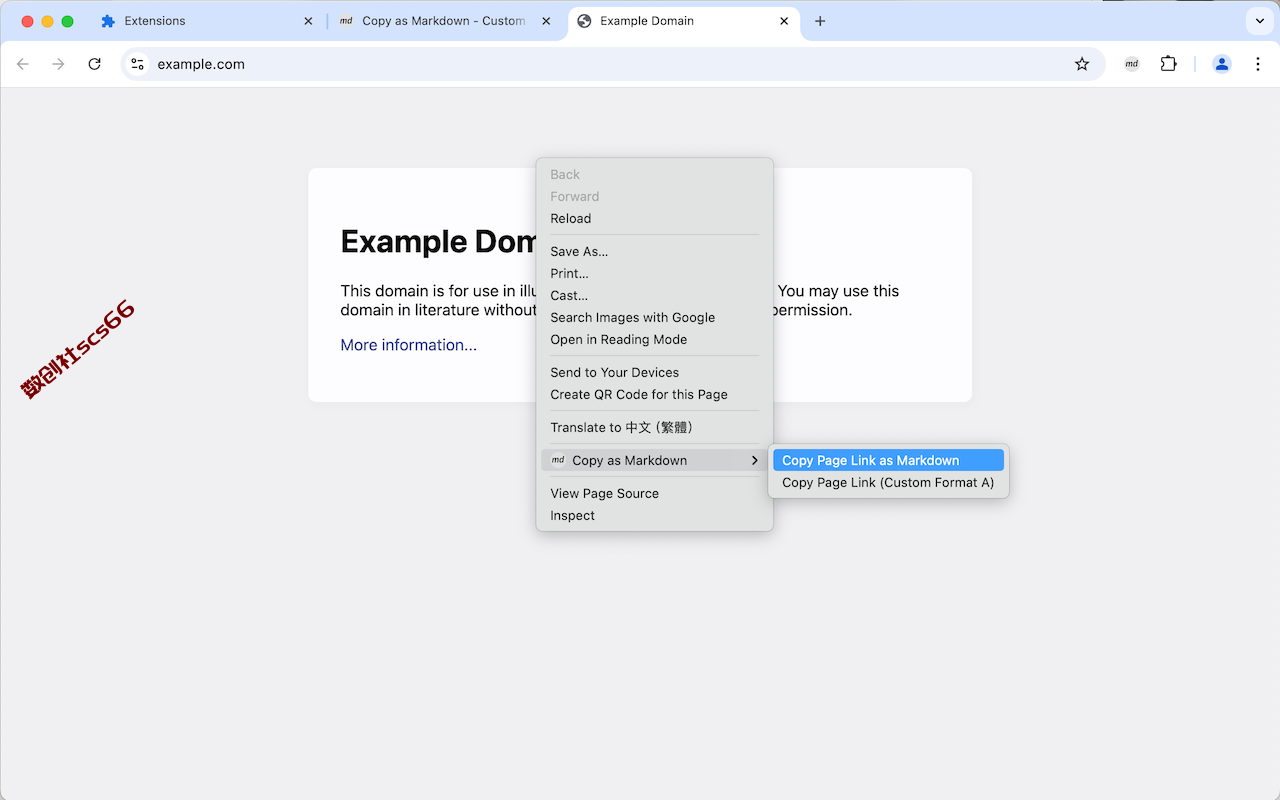Viewport: 1280px width, 800px height.
Task: Open the More information... link
Action: pyautogui.click(x=408, y=345)
